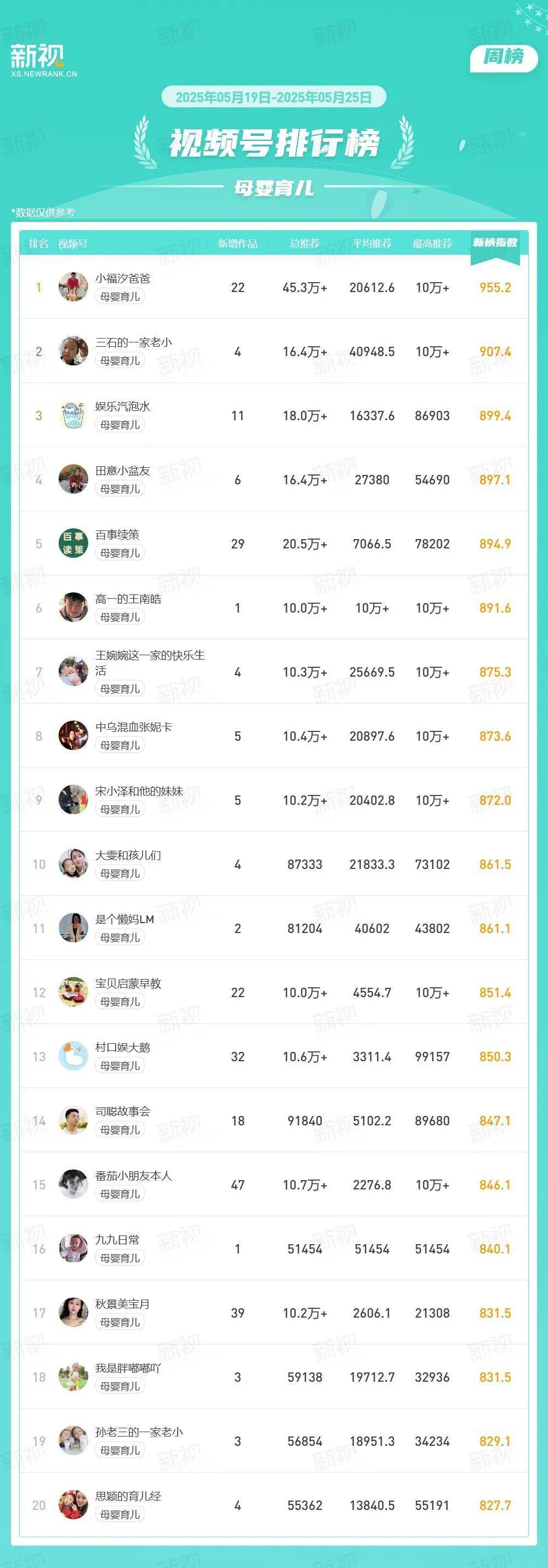Open 高一的王南皓 account name
The width and height of the screenshot is (548, 1568).
128,599
